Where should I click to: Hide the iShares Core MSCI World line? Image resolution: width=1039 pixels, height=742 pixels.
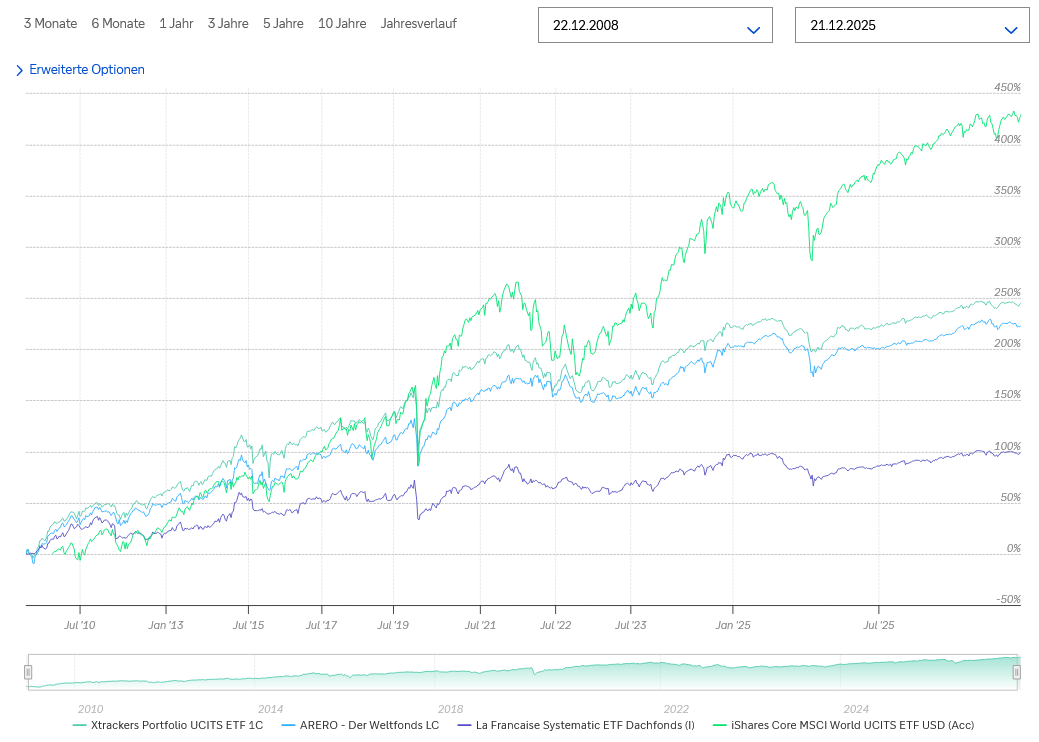851,725
